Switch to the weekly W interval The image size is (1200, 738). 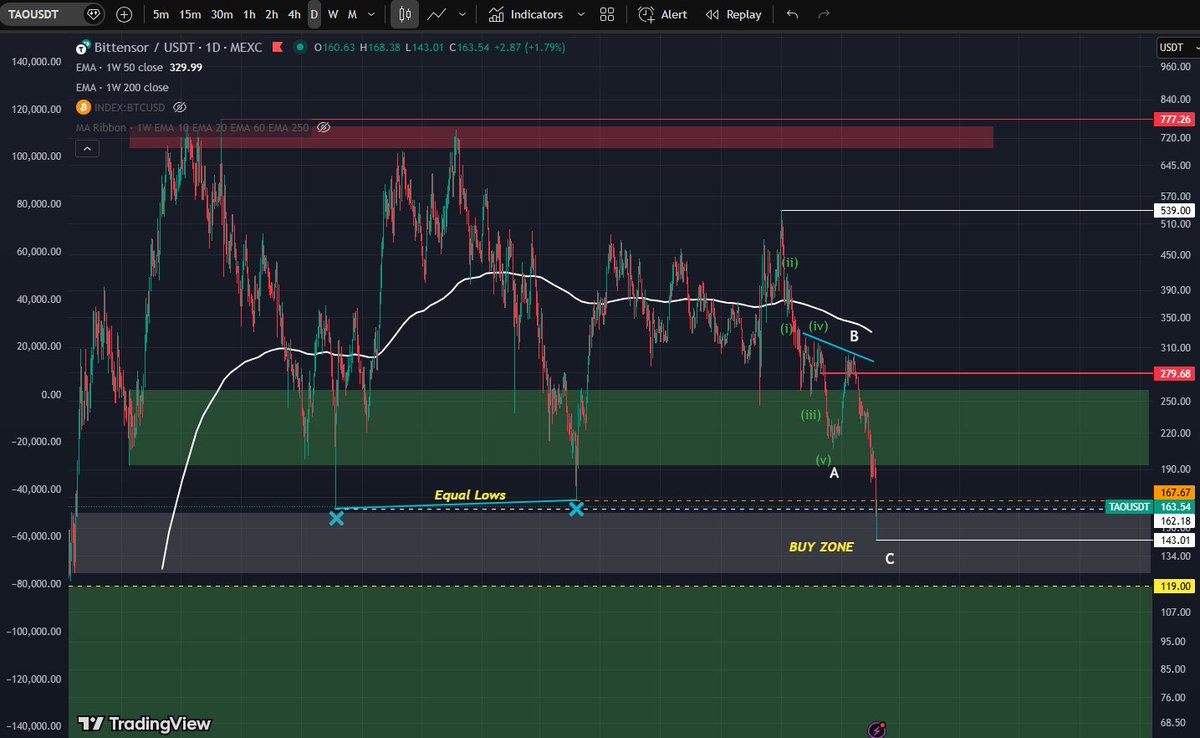pyautogui.click(x=333, y=15)
